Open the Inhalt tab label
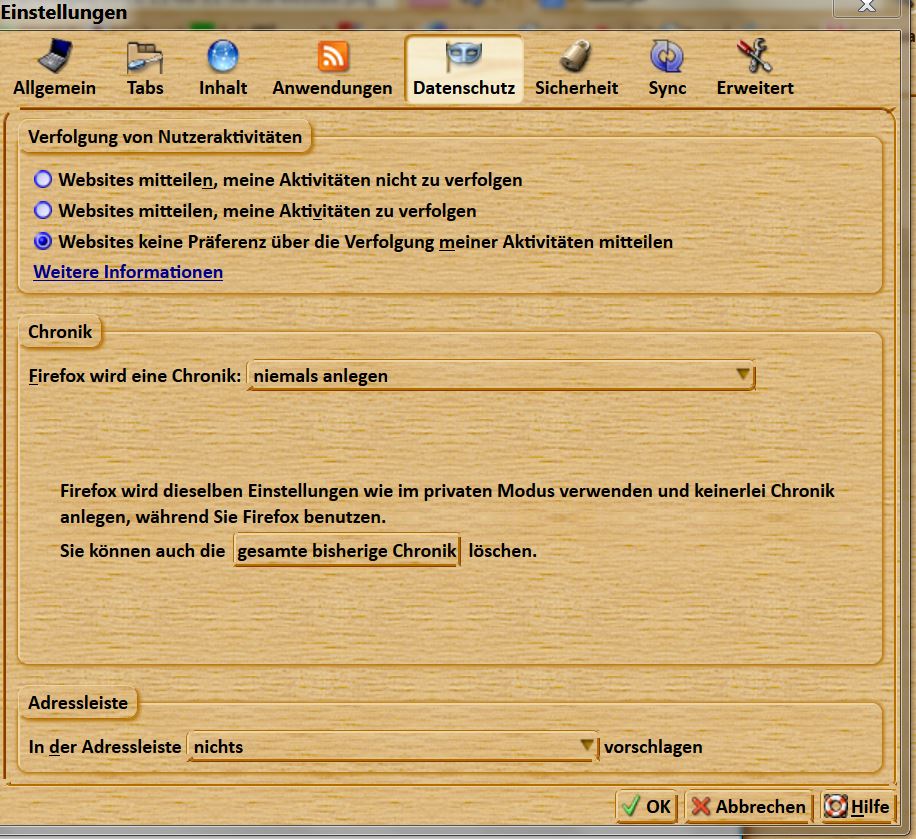The height and width of the screenshot is (839, 916). click(223, 88)
